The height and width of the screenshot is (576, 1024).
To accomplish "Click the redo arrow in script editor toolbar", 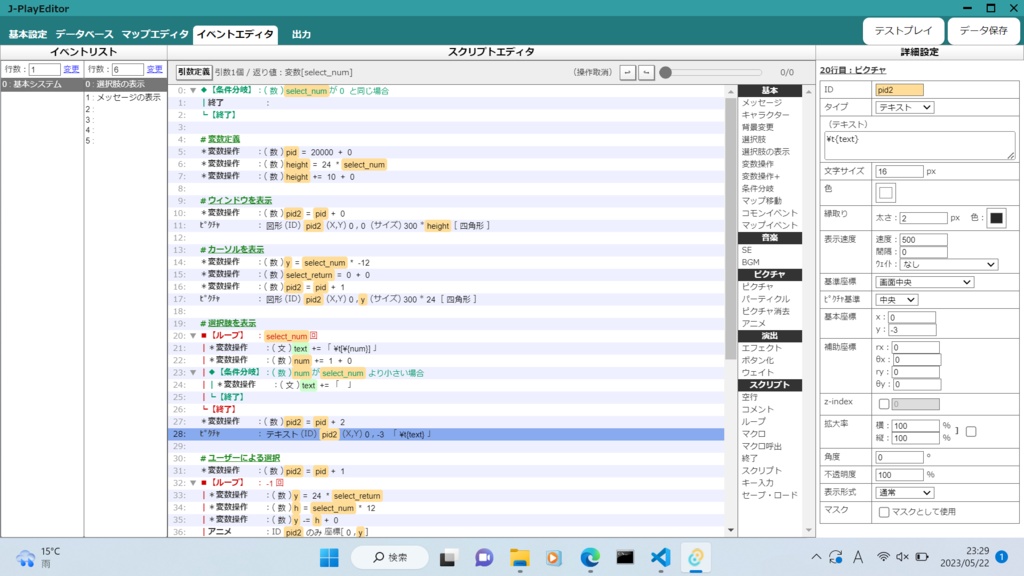I will (x=646, y=72).
